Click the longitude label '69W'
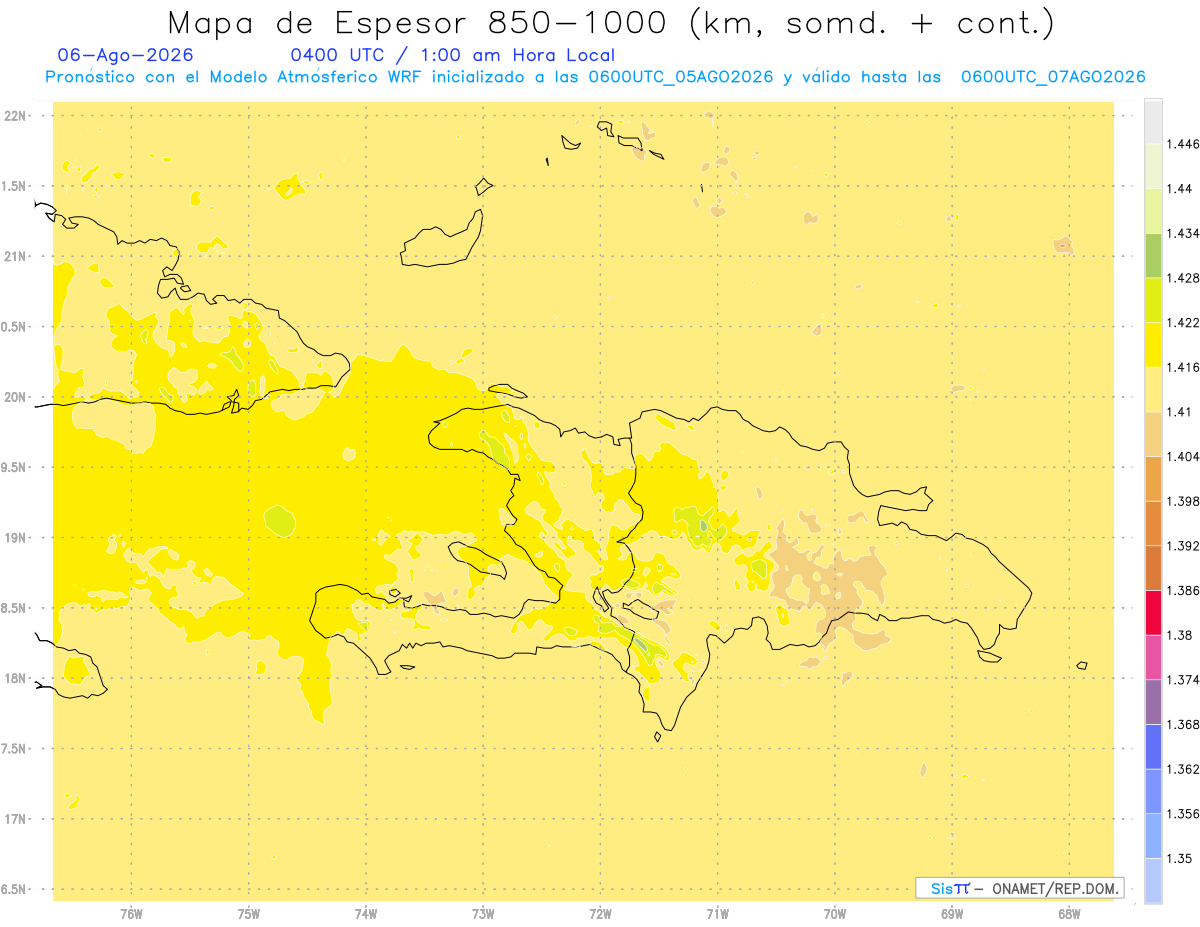Viewport: 1200px width, 927px height. tap(952, 913)
